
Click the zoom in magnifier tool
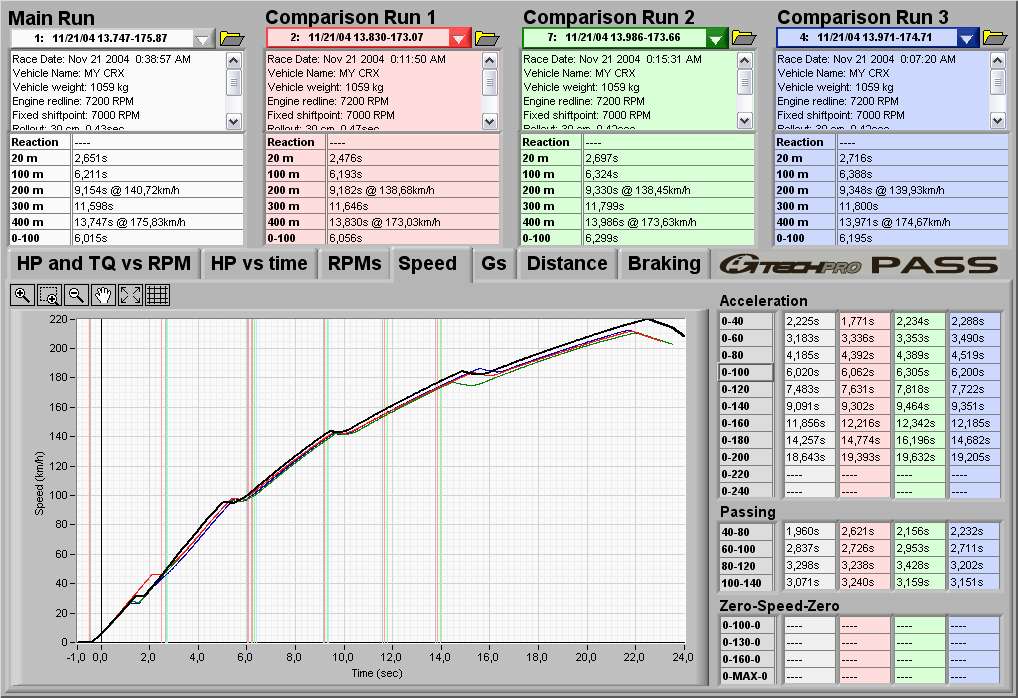22,295
